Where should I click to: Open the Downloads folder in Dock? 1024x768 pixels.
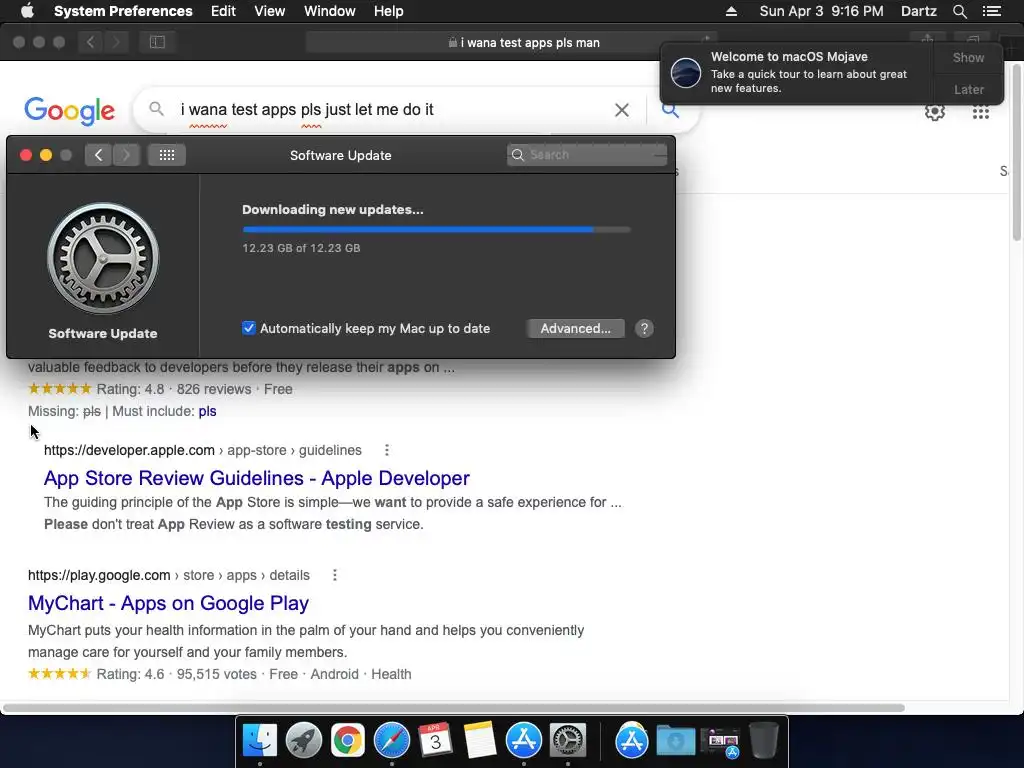point(675,741)
